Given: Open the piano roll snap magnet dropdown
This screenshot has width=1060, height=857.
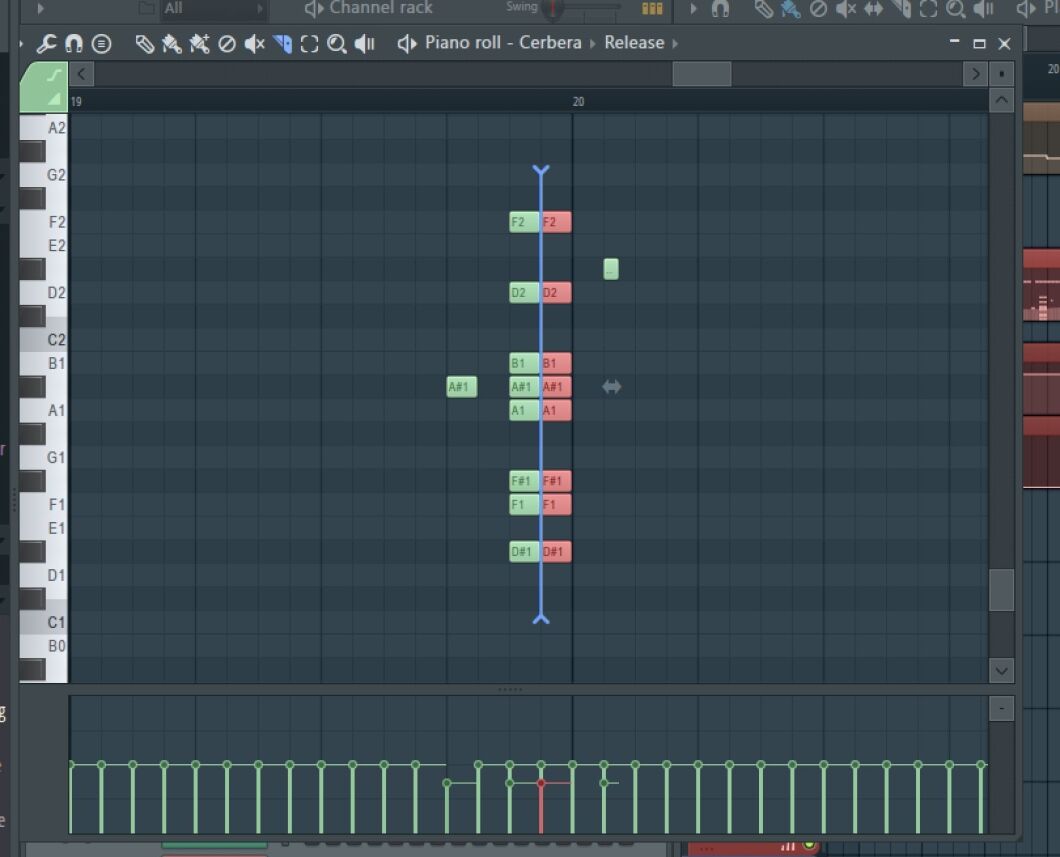Looking at the screenshot, I should pos(74,44).
